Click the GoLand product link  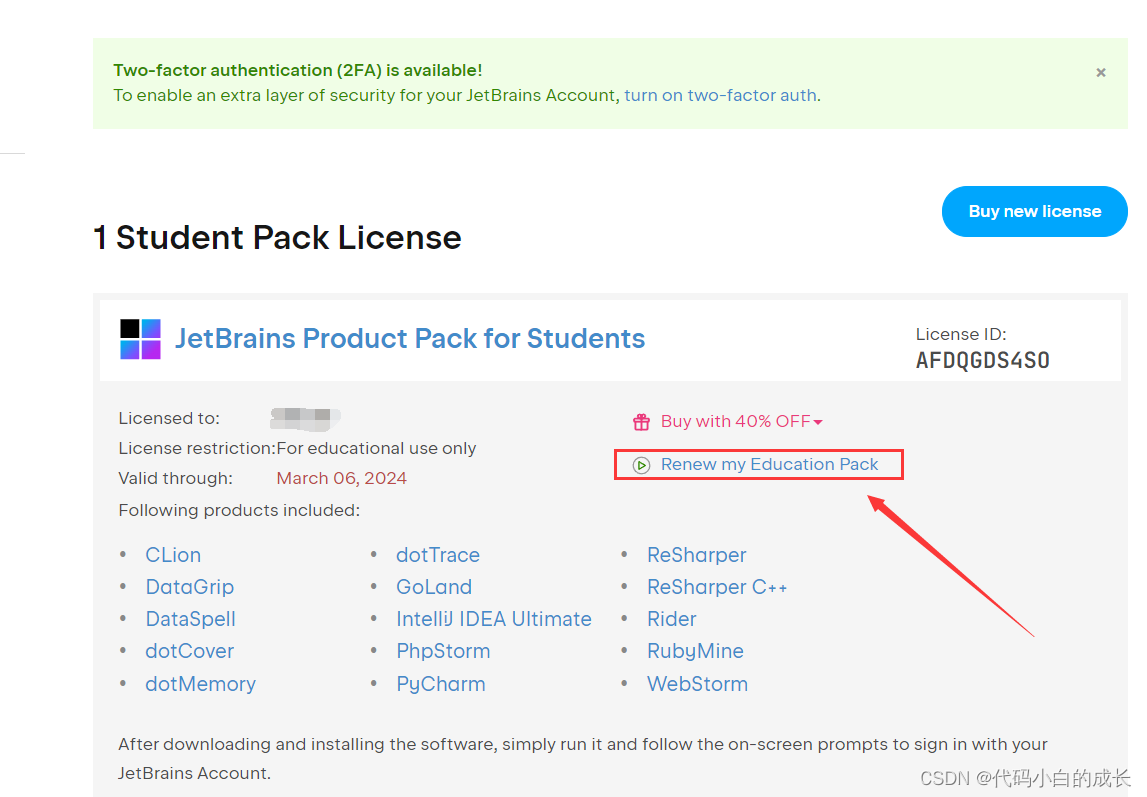tap(434, 587)
